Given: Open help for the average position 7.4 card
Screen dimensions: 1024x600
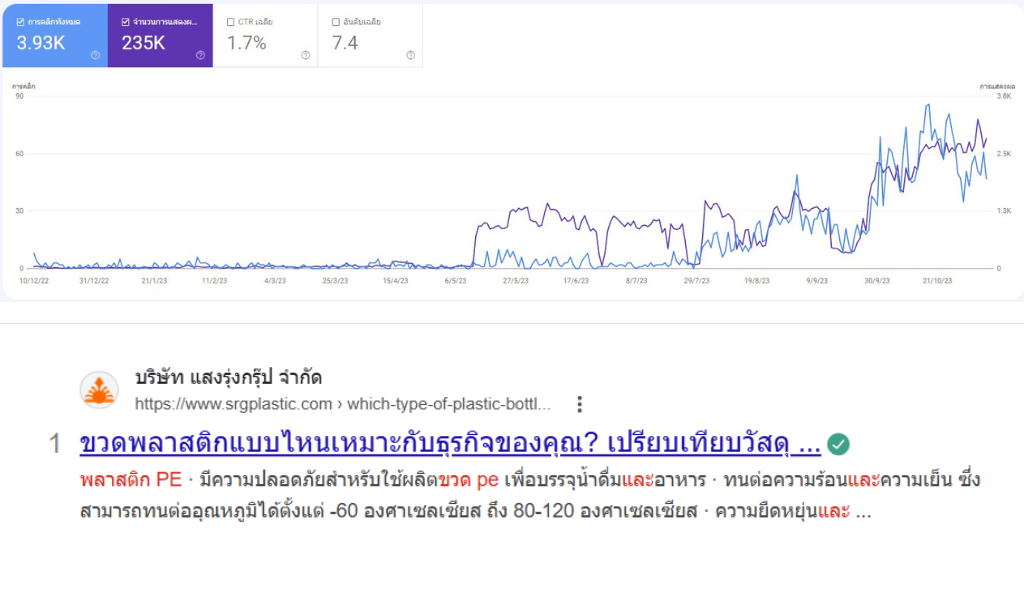Looking at the screenshot, I should point(409,54).
